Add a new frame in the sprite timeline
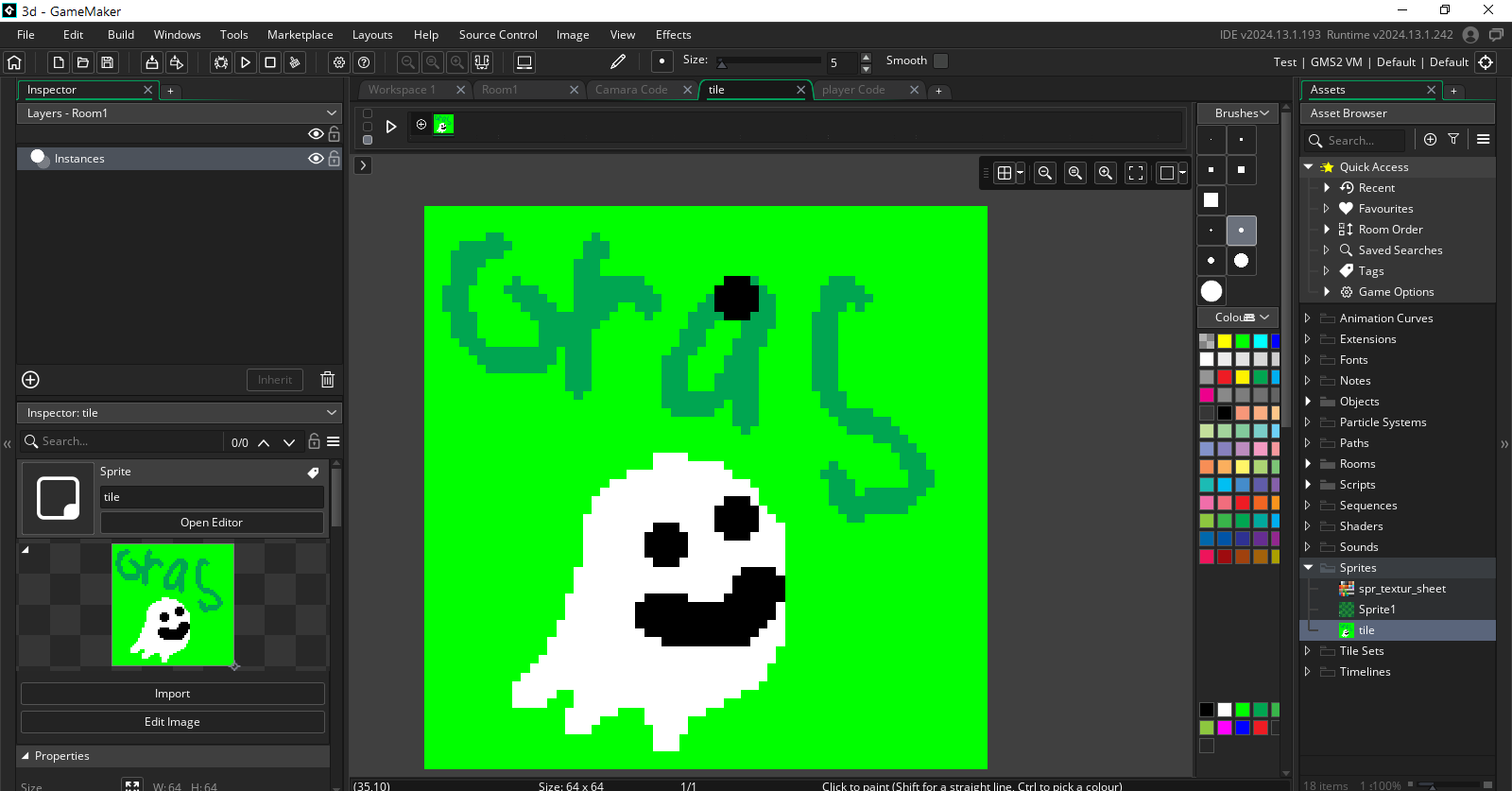 [421, 125]
